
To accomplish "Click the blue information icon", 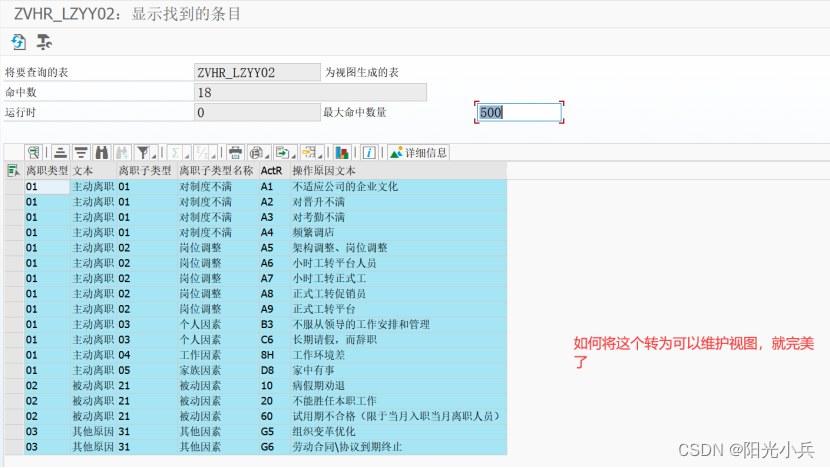I will [369, 153].
